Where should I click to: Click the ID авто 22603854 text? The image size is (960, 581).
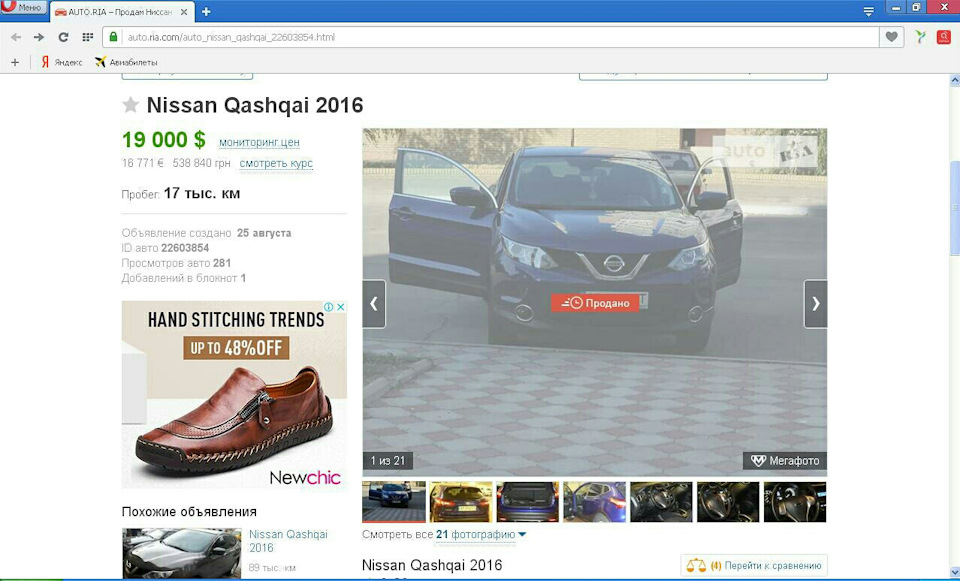click(165, 248)
